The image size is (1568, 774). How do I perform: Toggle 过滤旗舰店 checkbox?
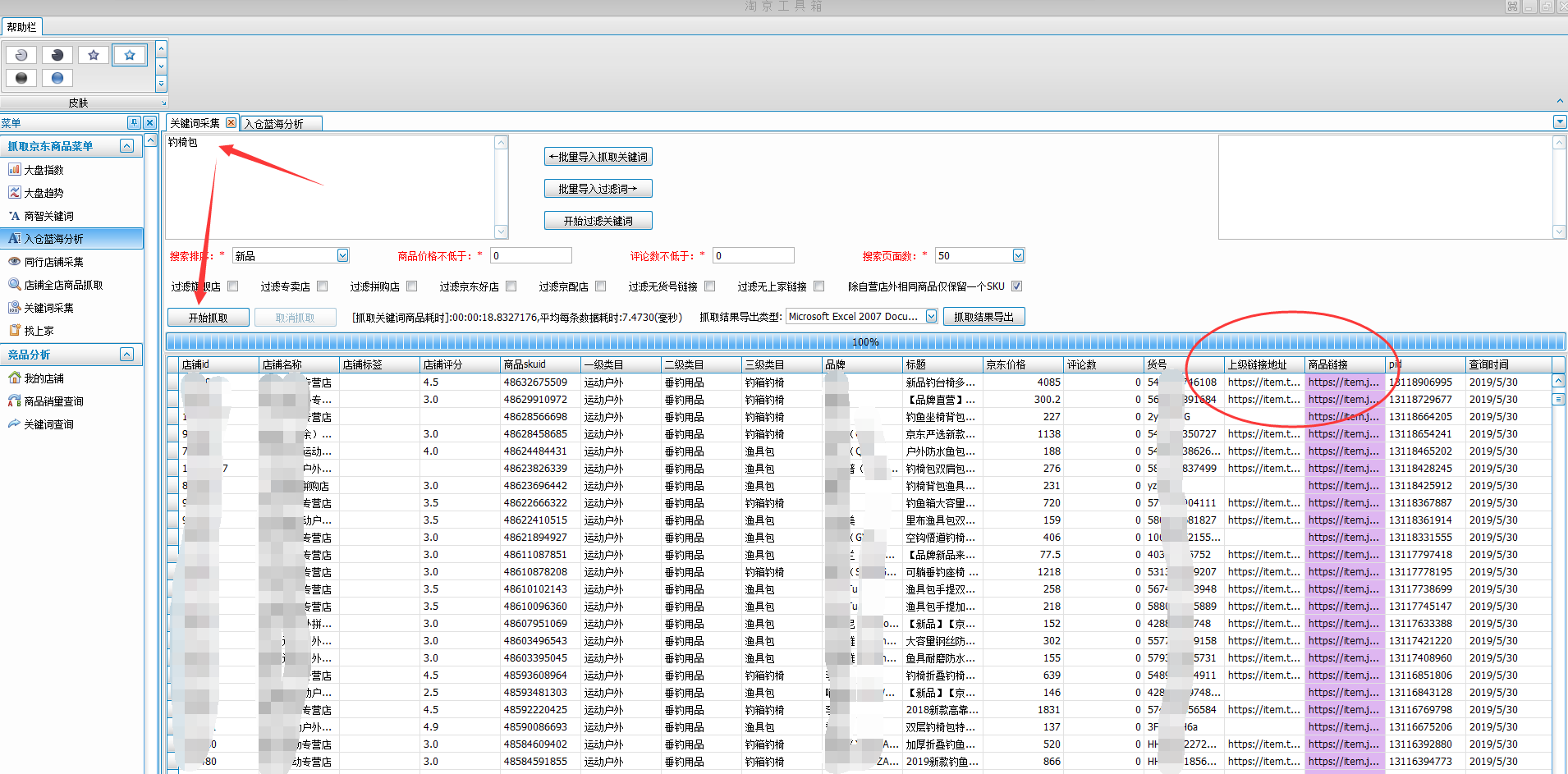[x=233, y=286]
